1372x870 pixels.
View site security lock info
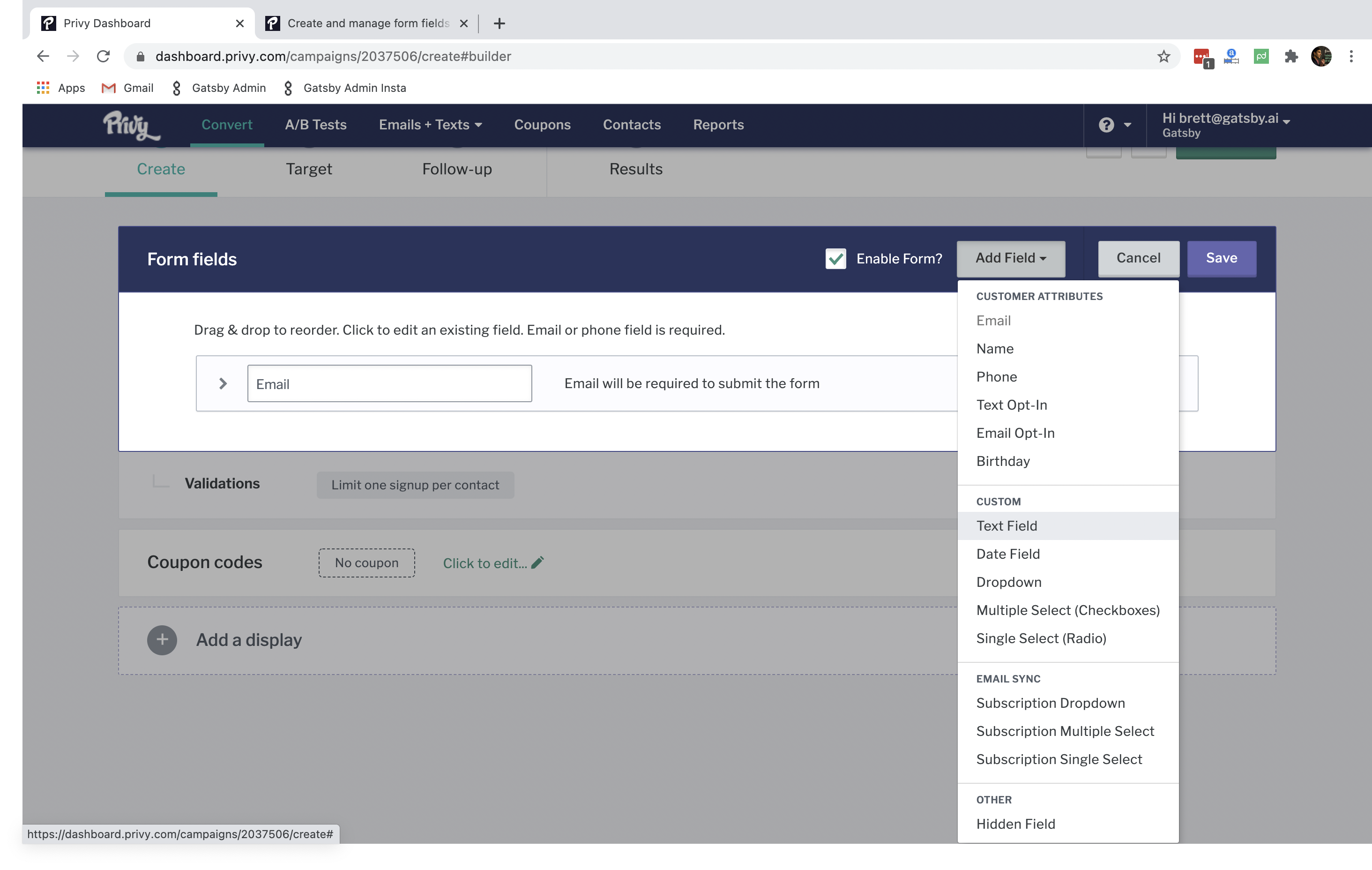pos(141,56)
